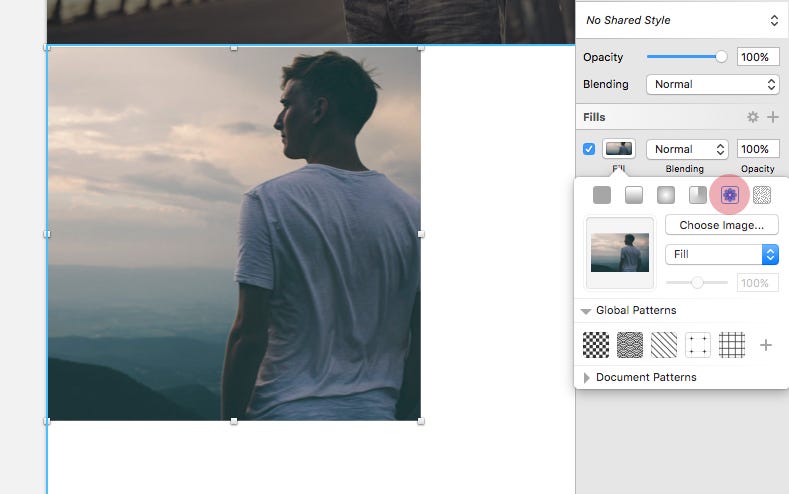Open the layer Blending Normal dropdown
789x494 pixels.
click(x=713, y=85)
